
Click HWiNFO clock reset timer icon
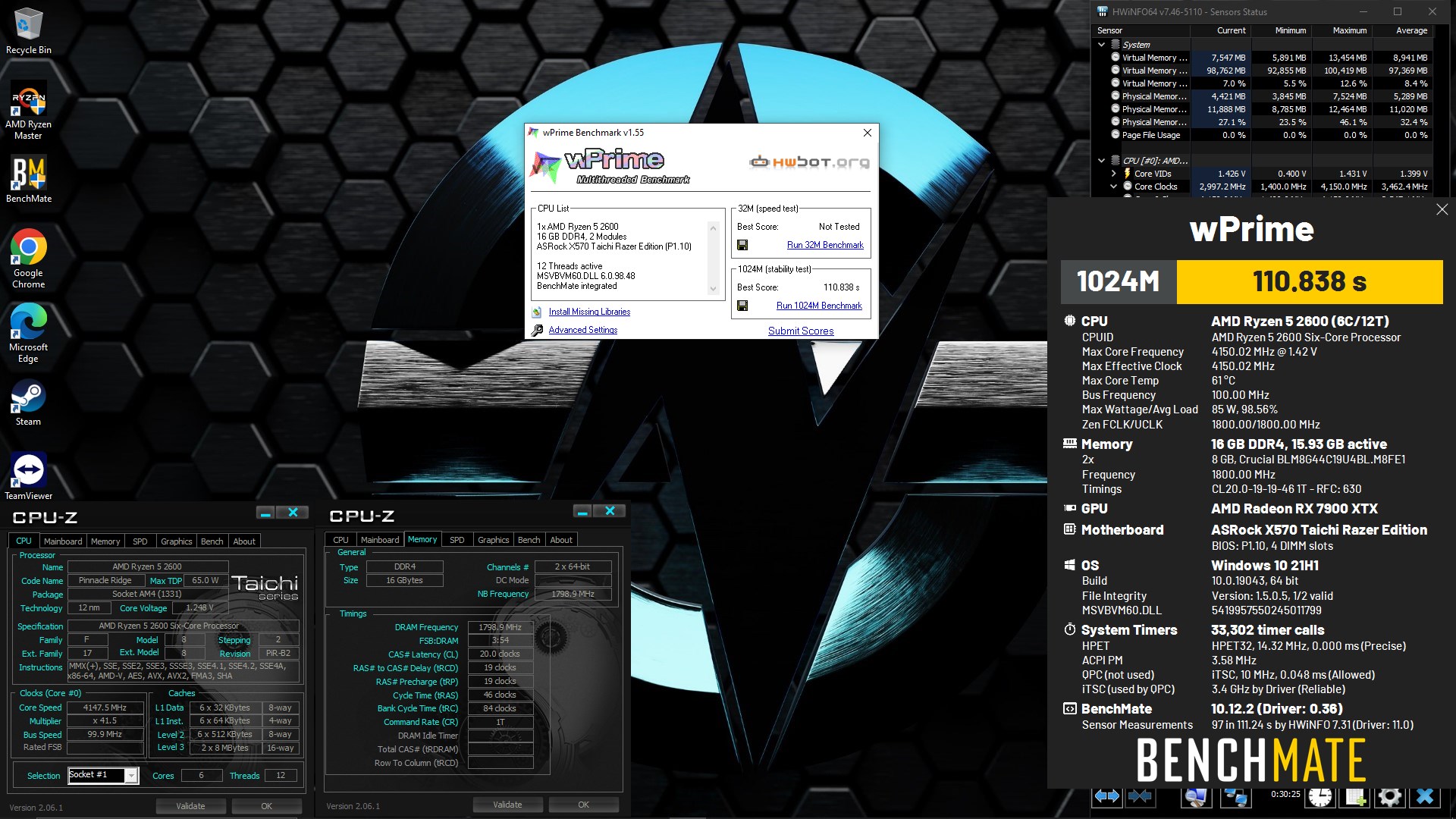point(1320,796)
